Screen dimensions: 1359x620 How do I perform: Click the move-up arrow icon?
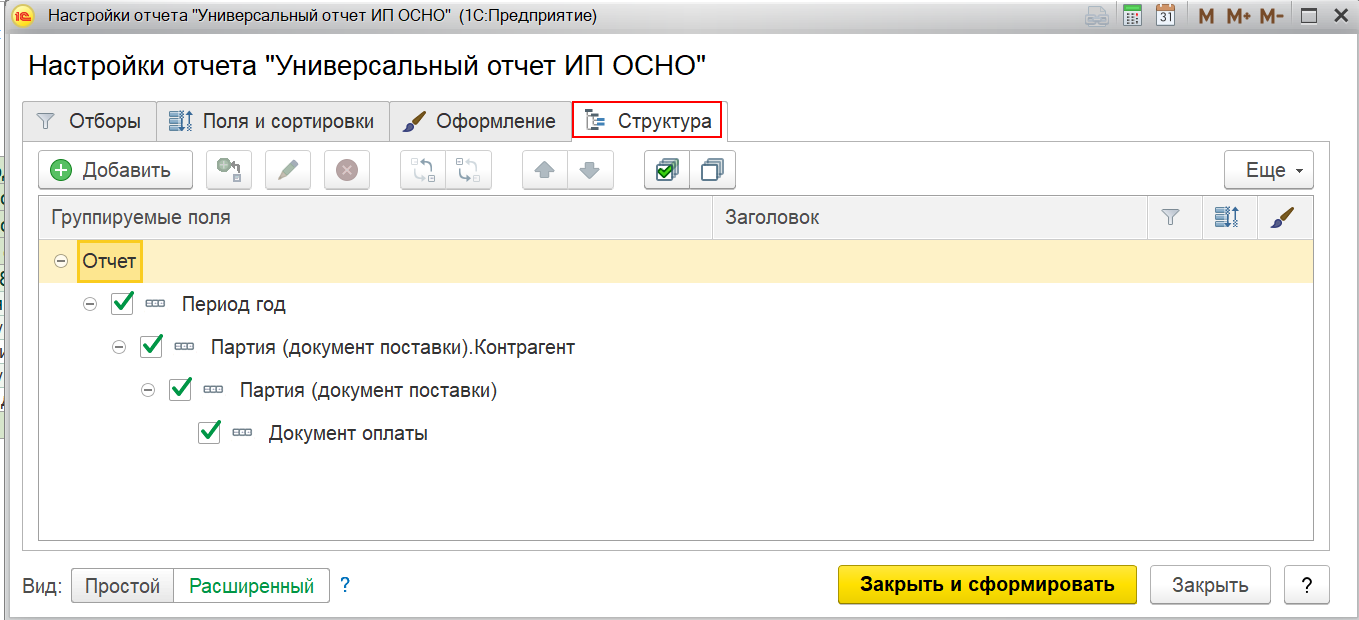[545, 170]
